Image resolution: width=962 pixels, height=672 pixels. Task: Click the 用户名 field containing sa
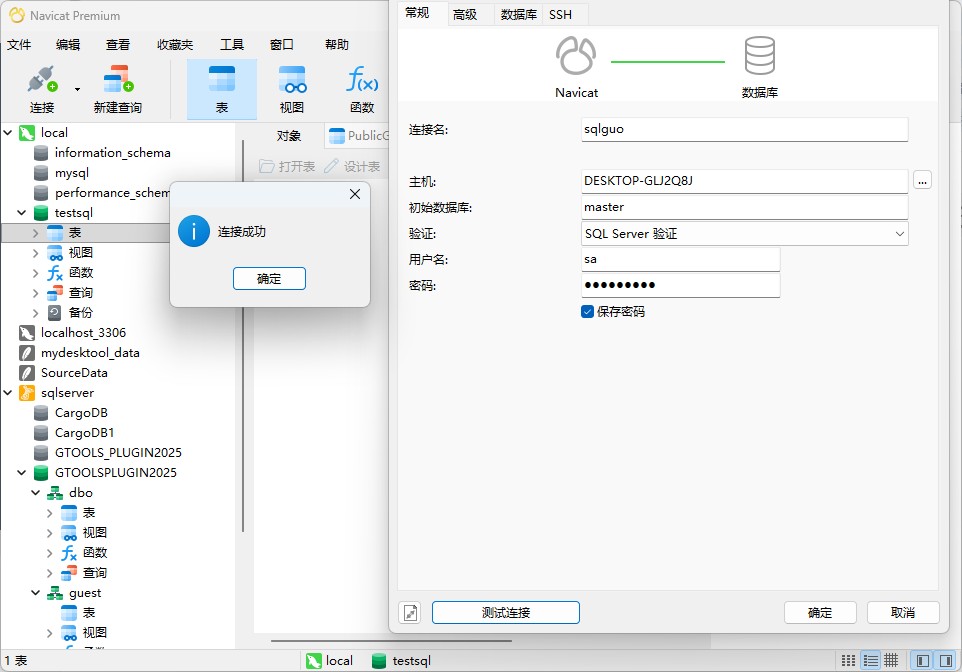coord(680,259)
